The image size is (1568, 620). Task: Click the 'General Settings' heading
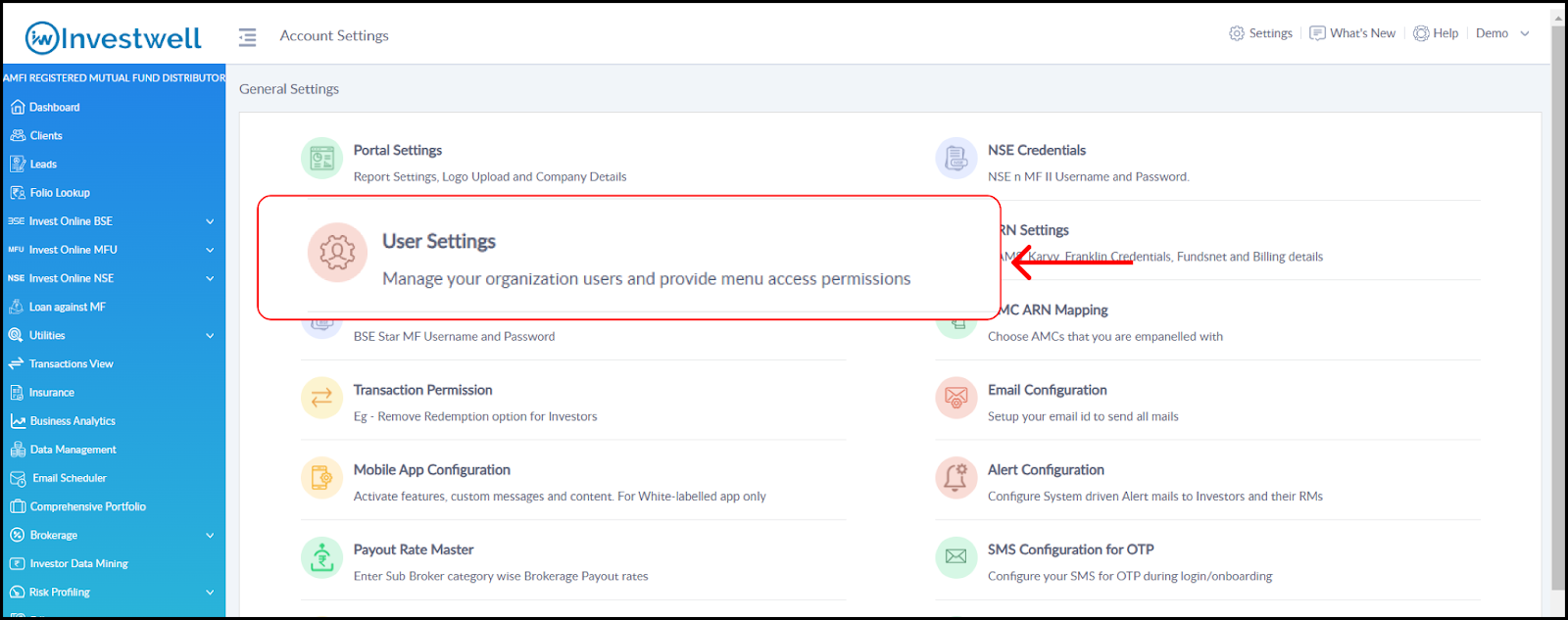click(x=289, y=89)
